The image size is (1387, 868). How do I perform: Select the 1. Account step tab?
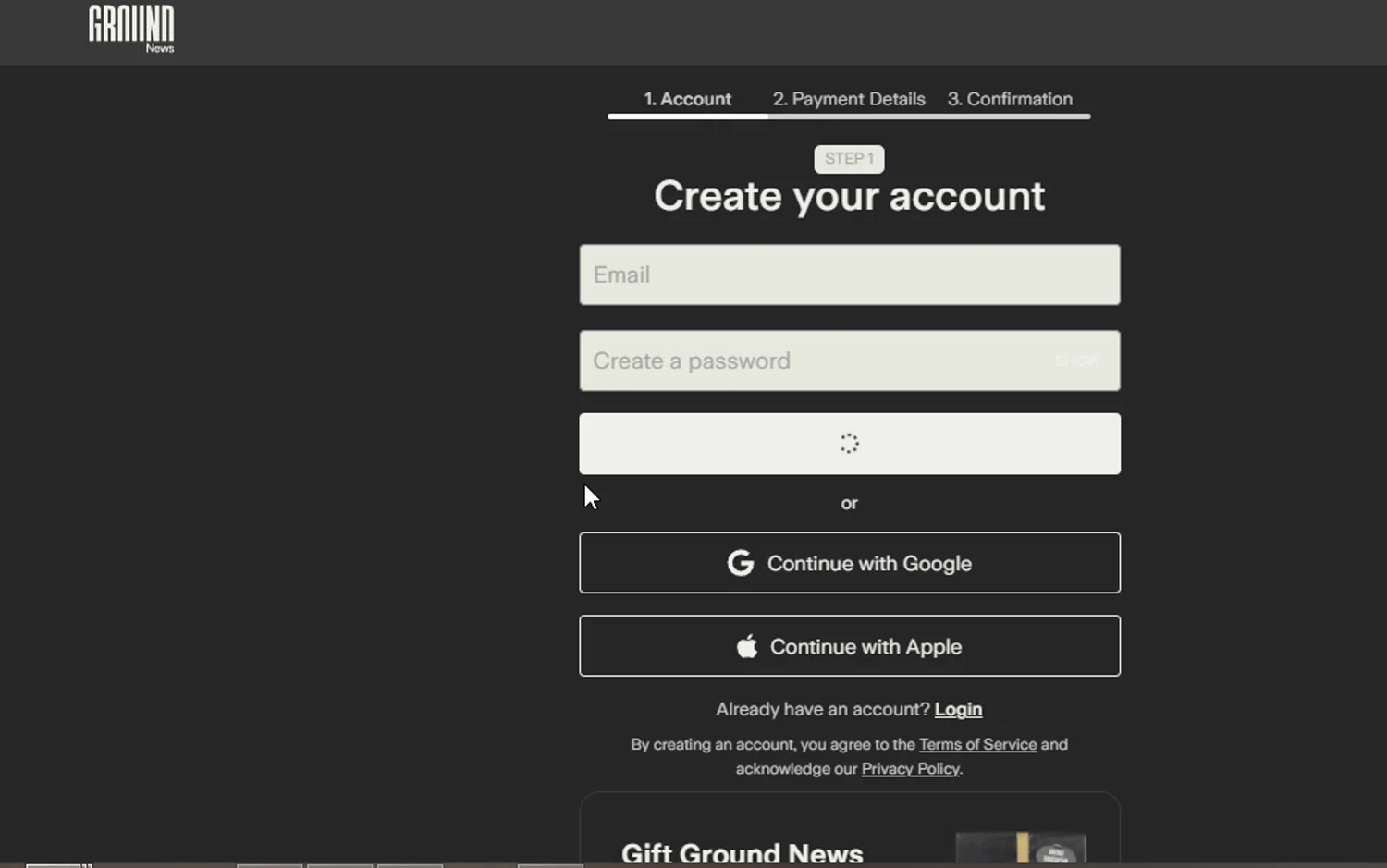point(687,99)
